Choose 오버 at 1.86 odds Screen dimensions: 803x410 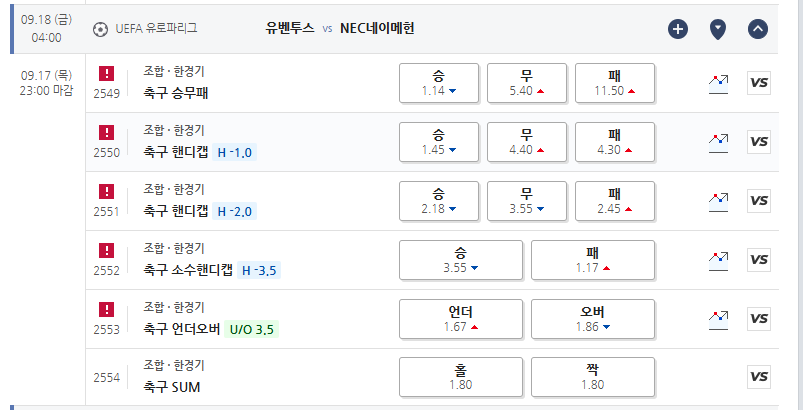pos(593,319)
